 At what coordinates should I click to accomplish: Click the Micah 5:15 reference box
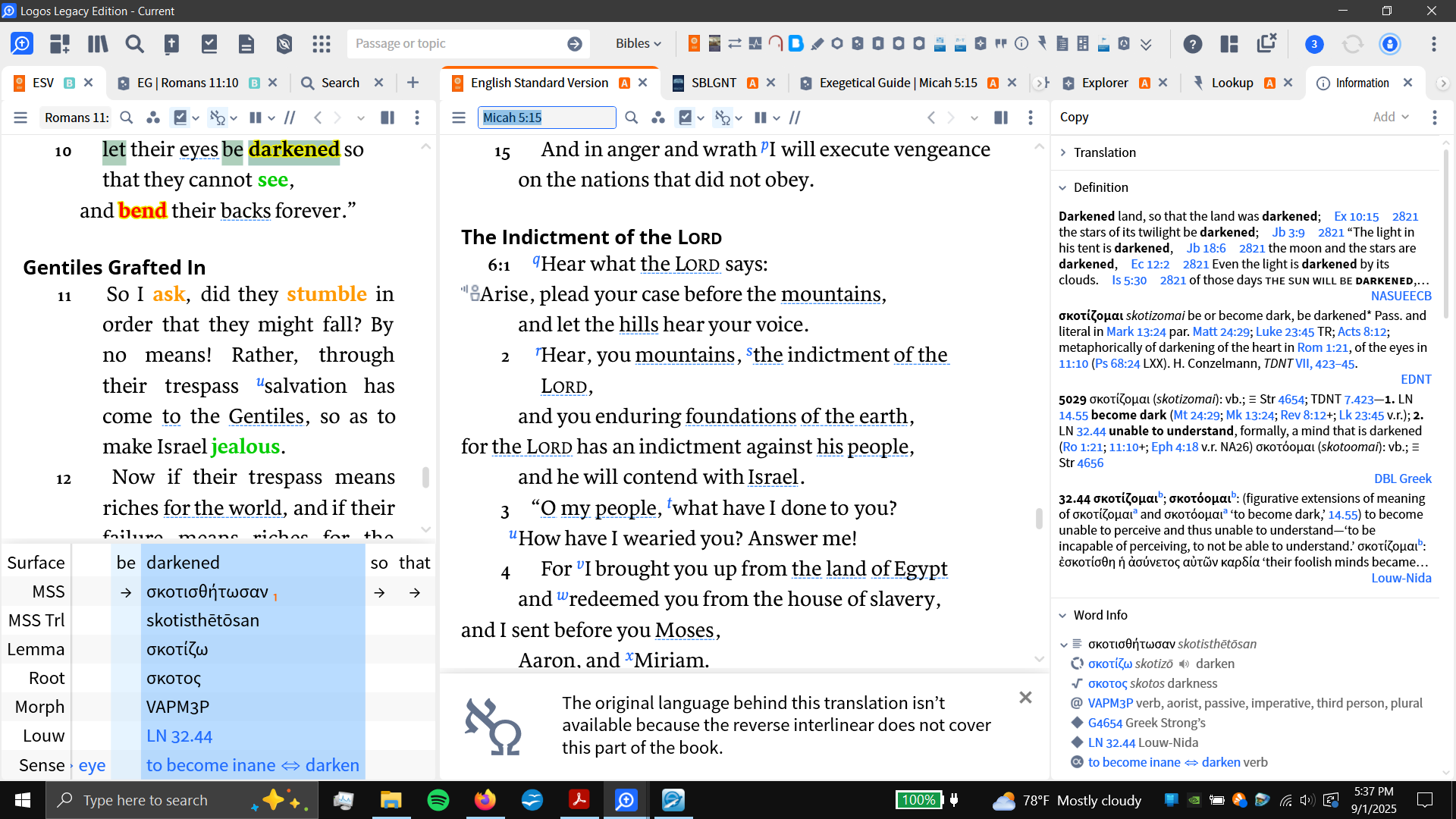point(547,118)
